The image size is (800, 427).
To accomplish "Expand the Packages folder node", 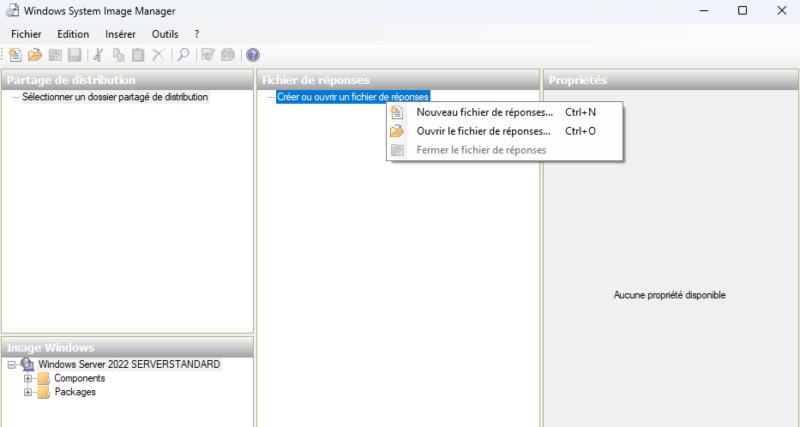I will 28,392.
